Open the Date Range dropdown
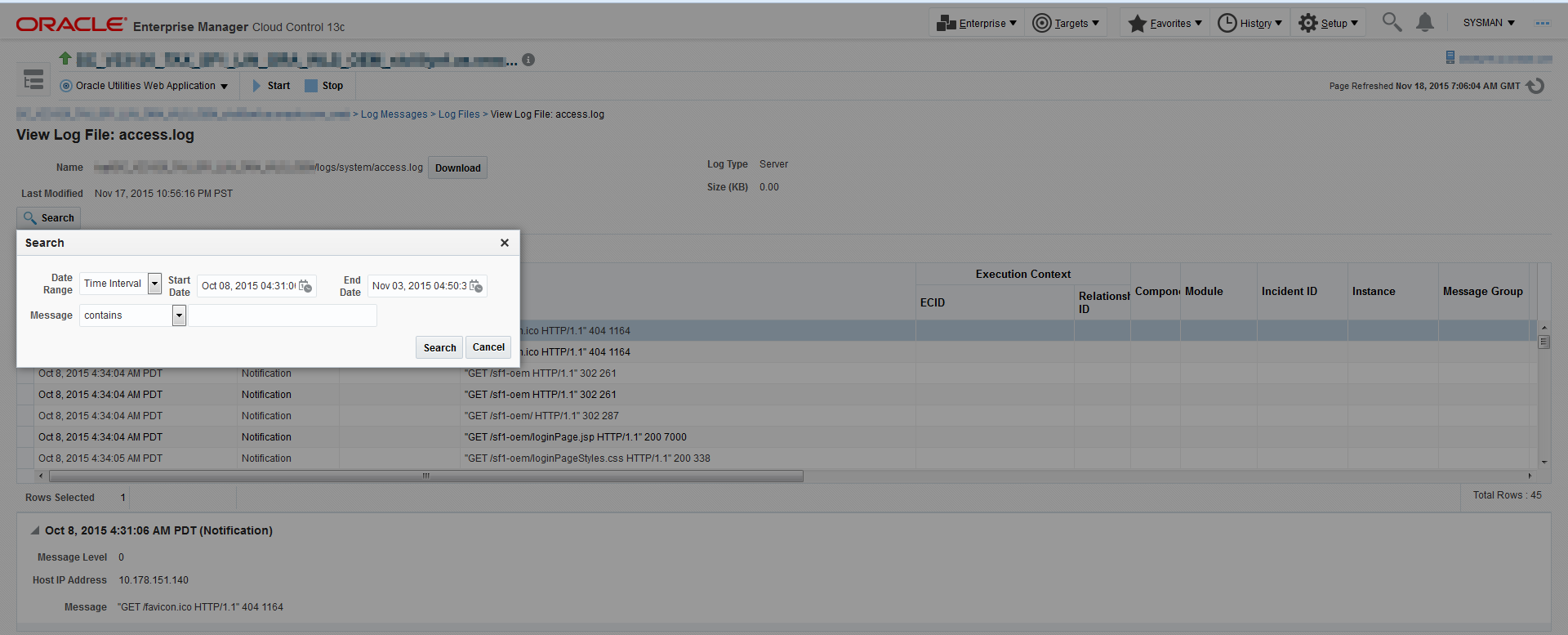 tap(154, 284)
